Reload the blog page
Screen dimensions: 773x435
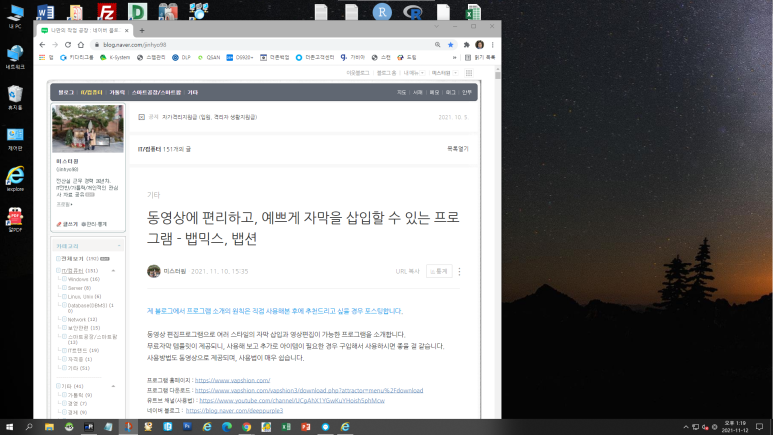click(68, 45)
